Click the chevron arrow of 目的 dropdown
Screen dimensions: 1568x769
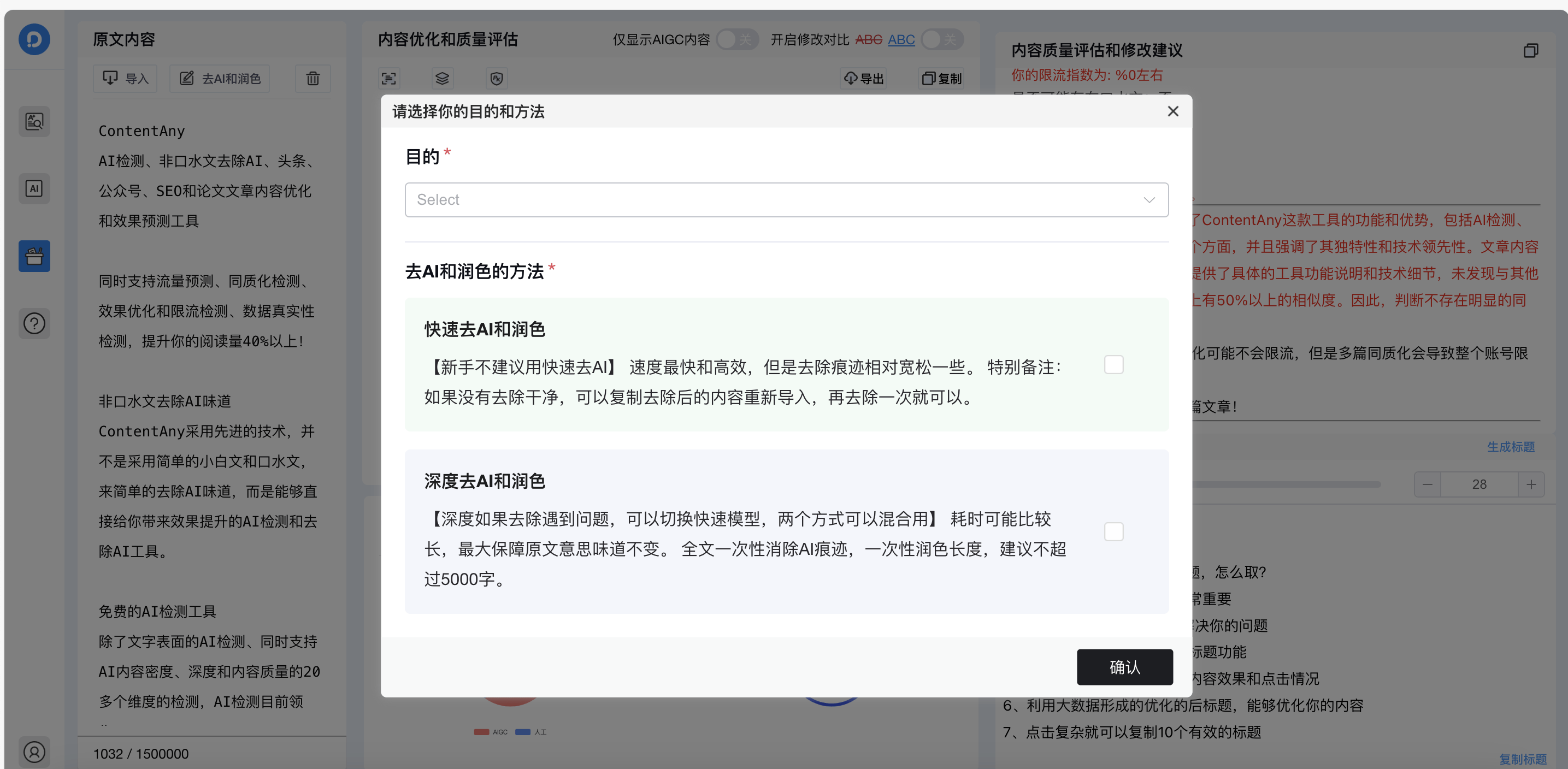(1149, 199)
